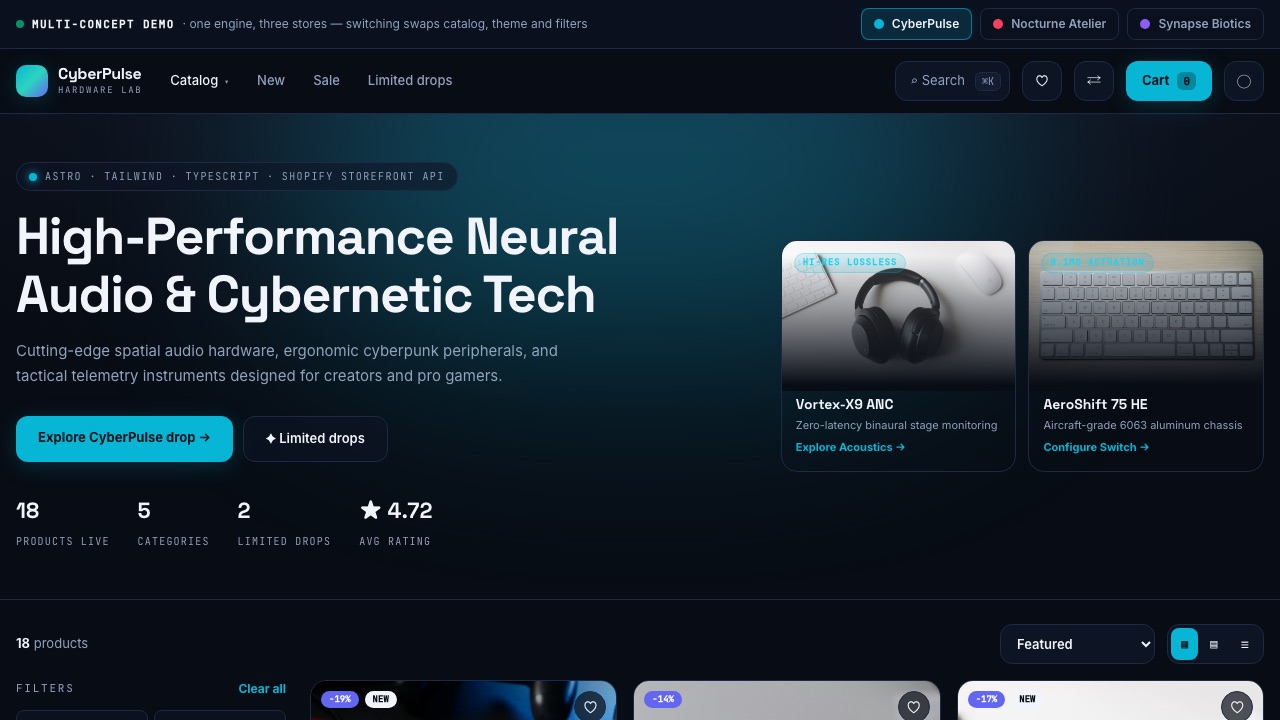Open Limited drops nav link
This screenshot has height=720, width=1280.
point(410,80)
